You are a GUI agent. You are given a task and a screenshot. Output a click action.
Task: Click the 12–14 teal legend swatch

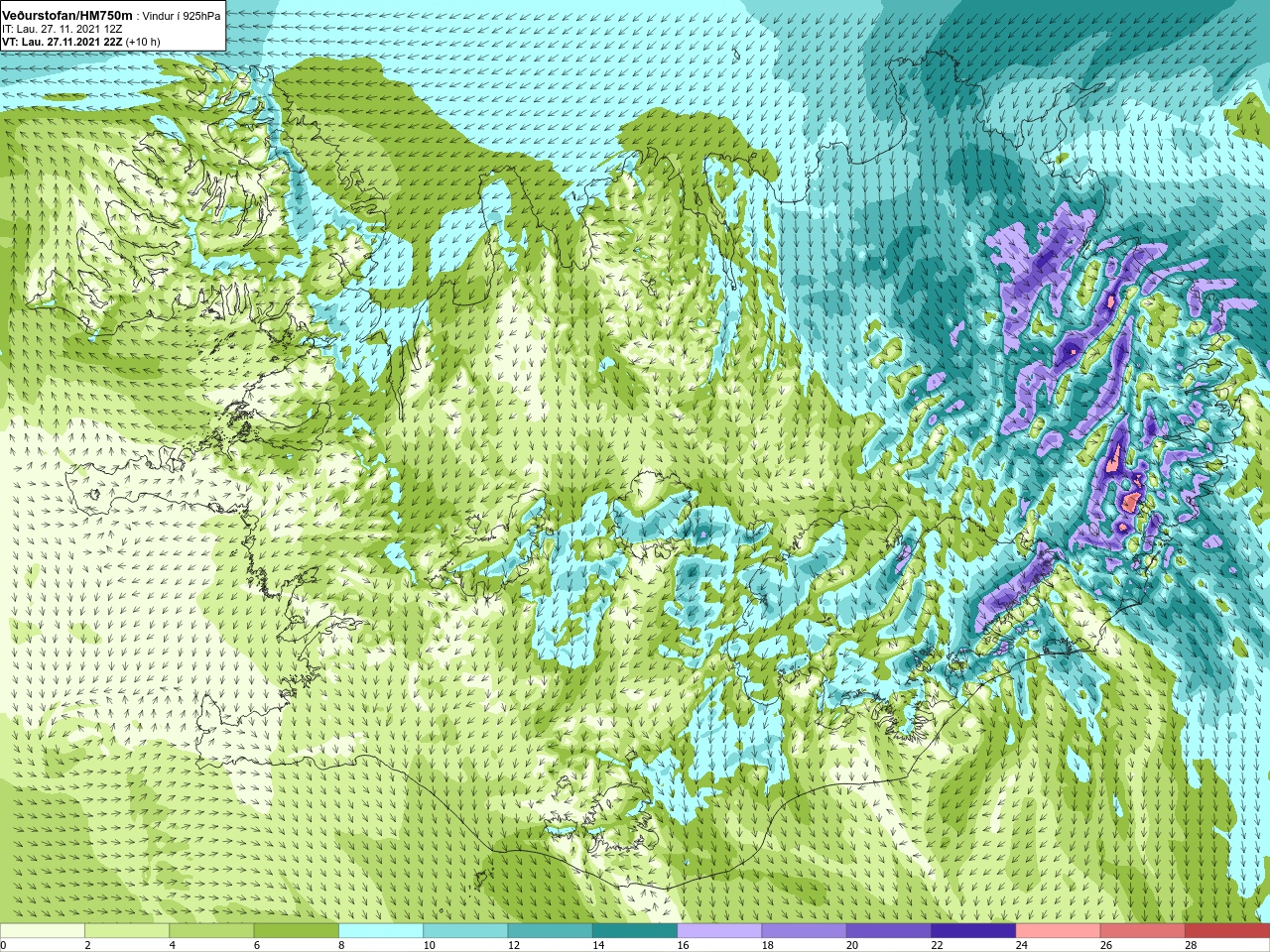pos(551,931)
